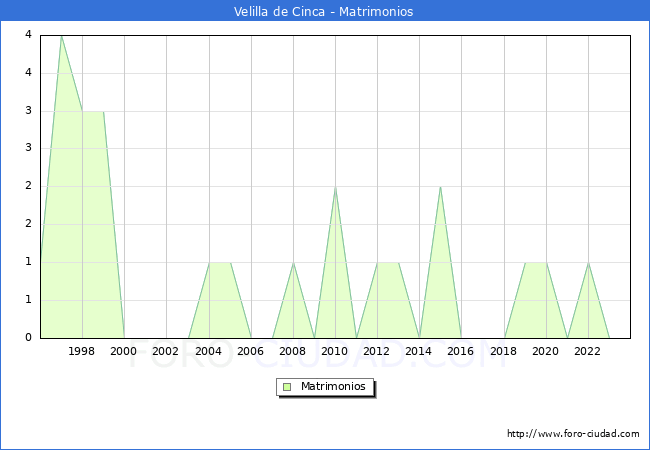Click the 1997 peak at value 4

61,36
